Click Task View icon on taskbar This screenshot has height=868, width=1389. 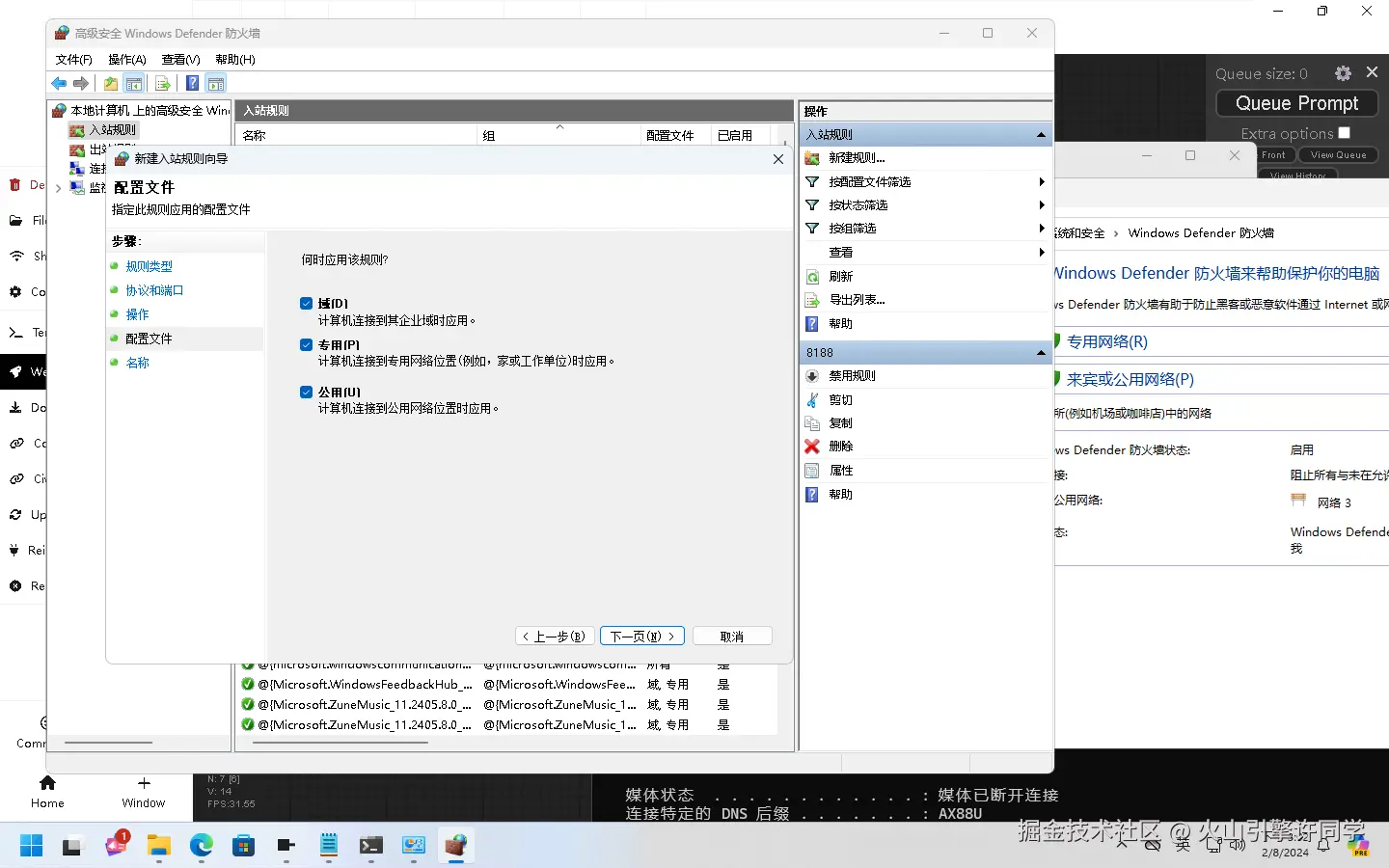[x=72, y=846]
